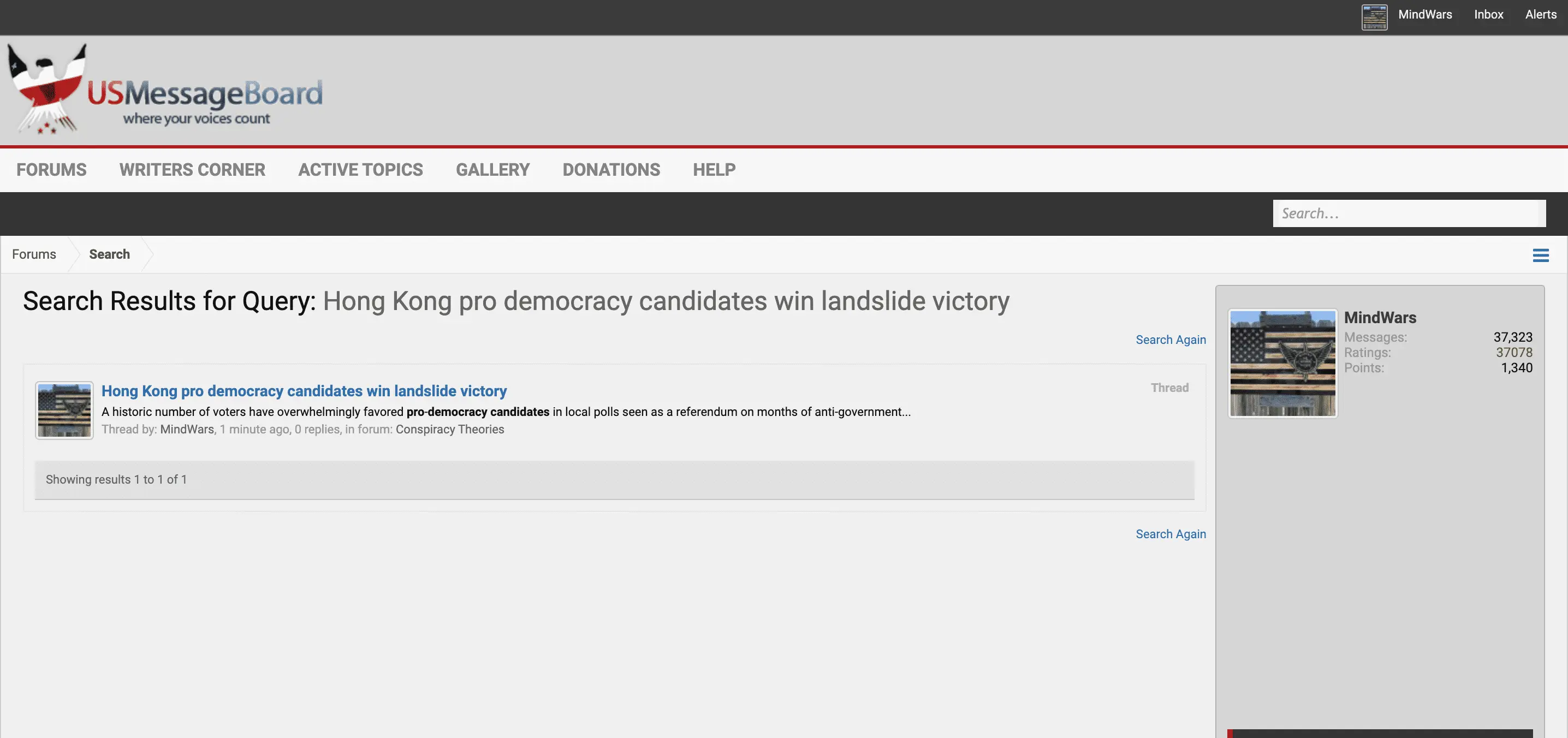Viewport: 1568px width, 738px height.
Task: Open Alerts in top bar
Action: click(x=1541, y=15)
